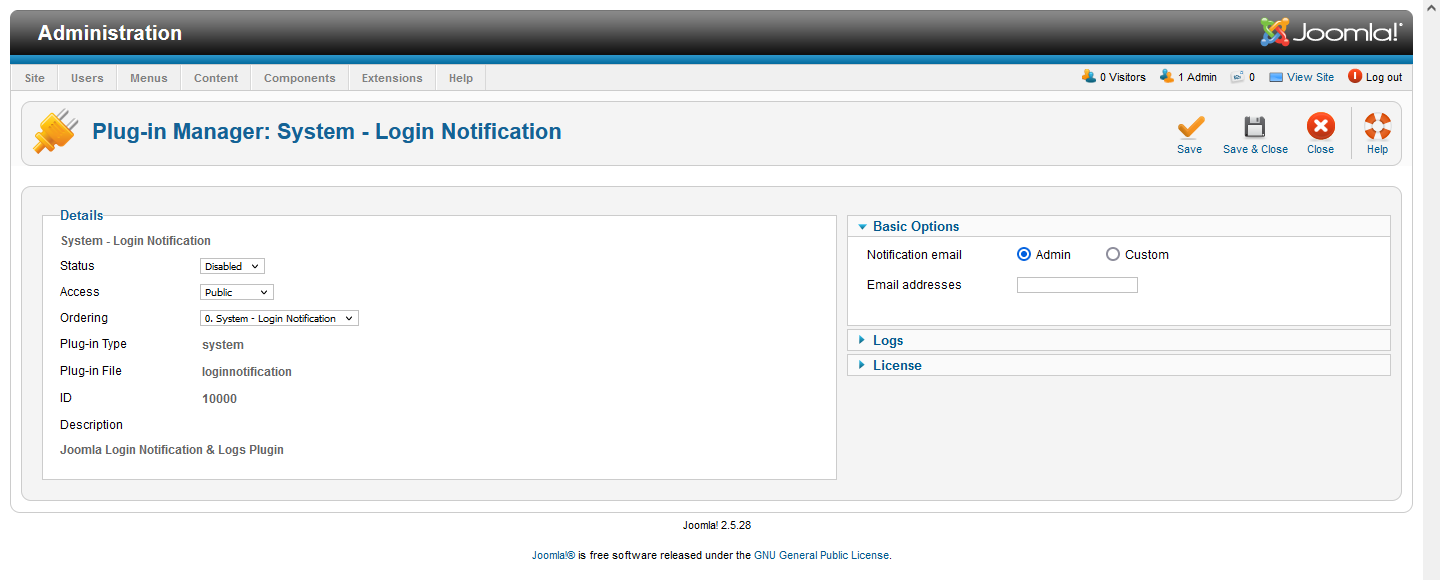Viewport: 1440px width, 580px height.
Task: Select Custom for Notification email
Action: [x=1113, y=255]
